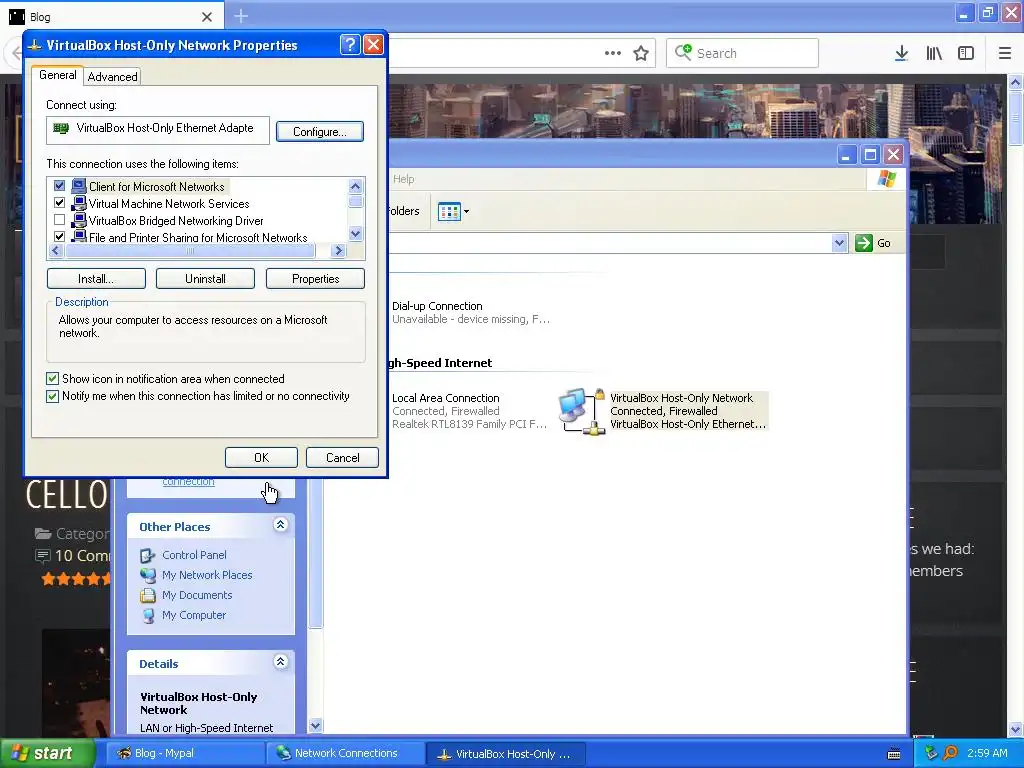Toggle the browser sidebar icon
The height and width of the screenshot is (768, 1024).
[966, 53]
